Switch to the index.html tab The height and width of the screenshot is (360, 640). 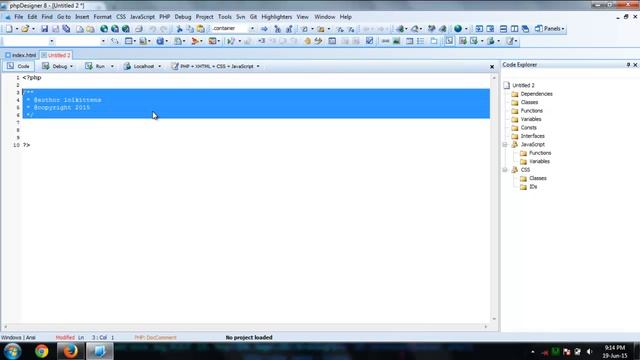tap(21, 55)
